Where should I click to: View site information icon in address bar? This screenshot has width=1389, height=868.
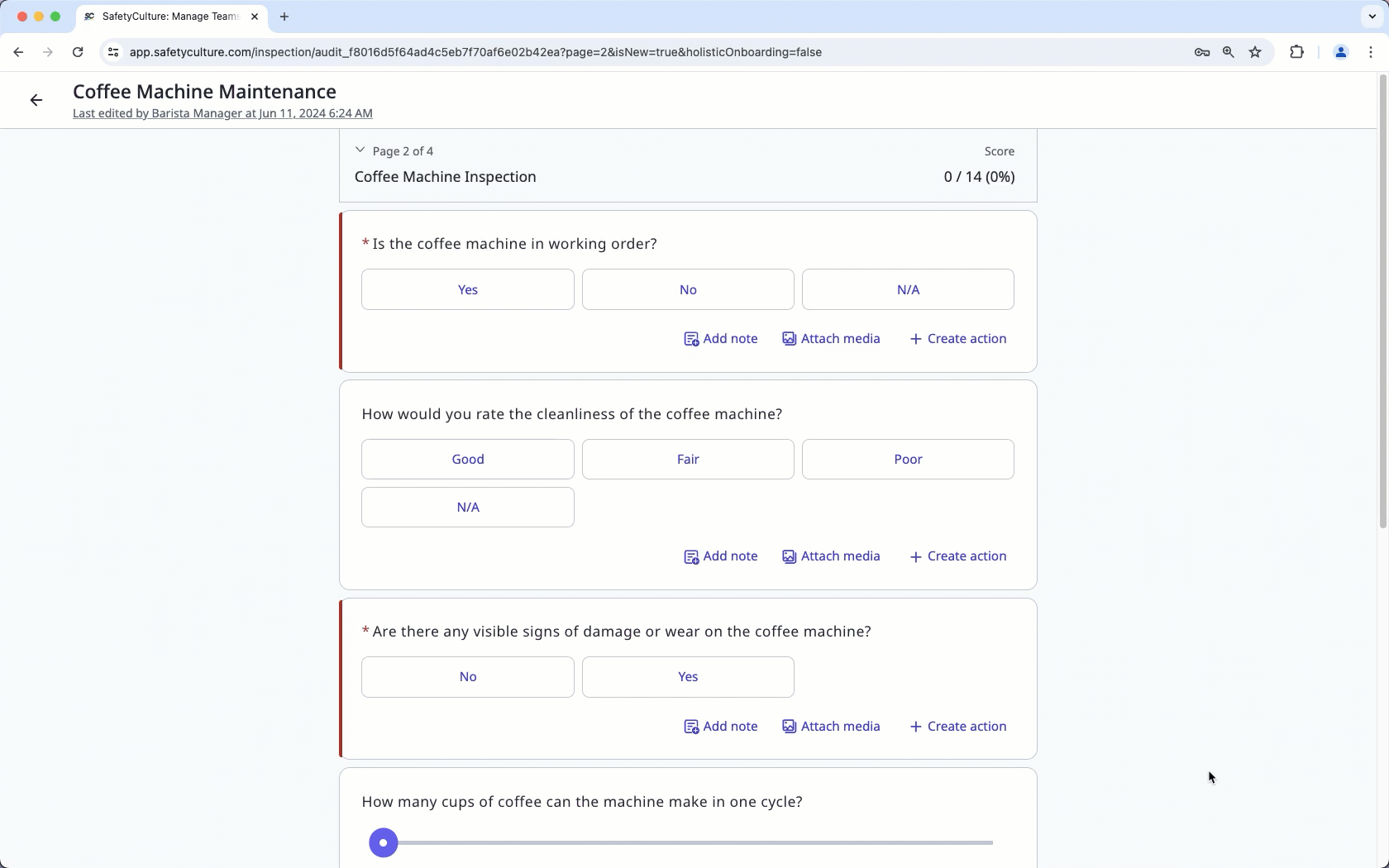[113, 52]
